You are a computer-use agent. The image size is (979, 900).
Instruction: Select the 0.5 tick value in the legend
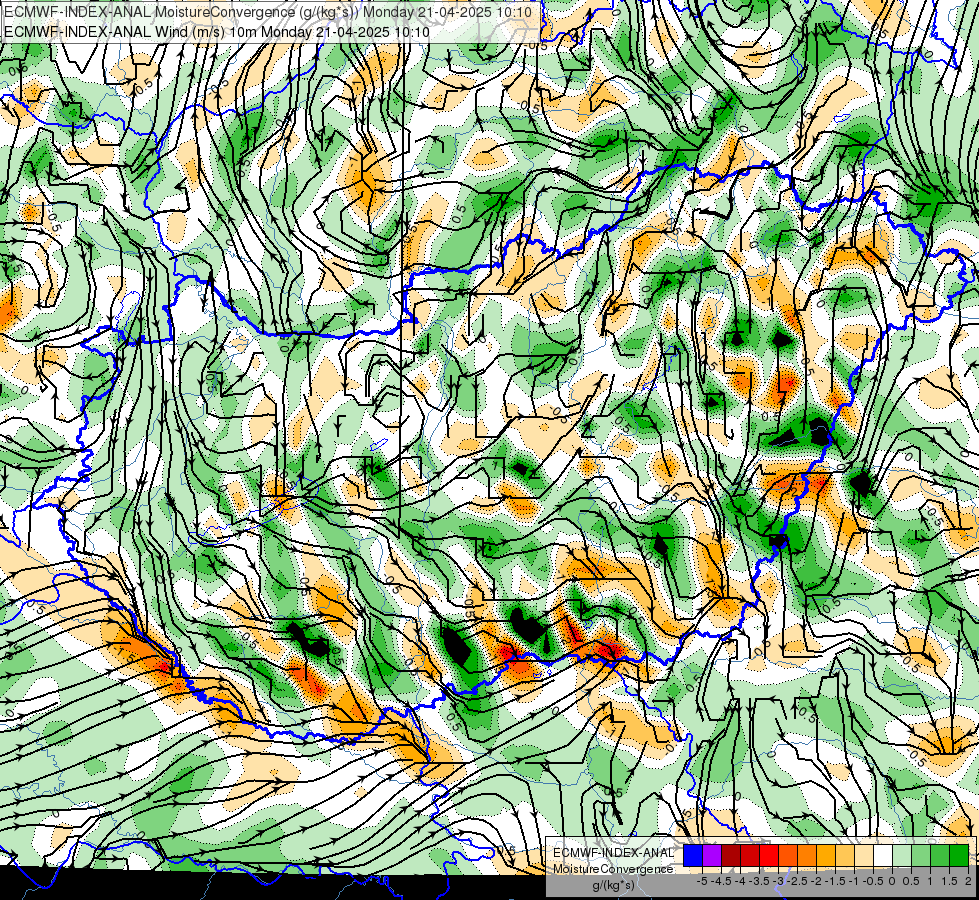(911, 881)
